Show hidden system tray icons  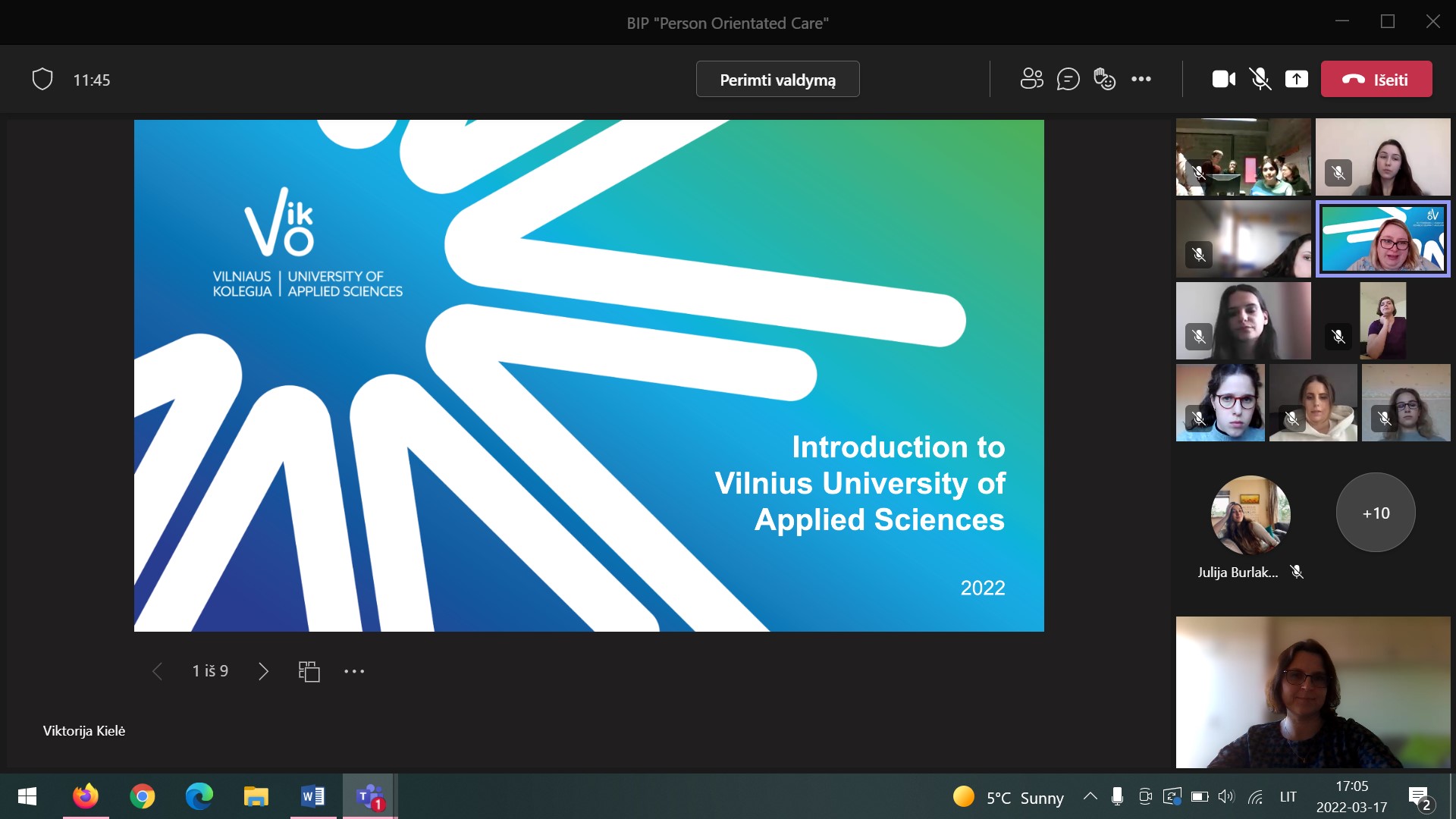pos(1090,796)
